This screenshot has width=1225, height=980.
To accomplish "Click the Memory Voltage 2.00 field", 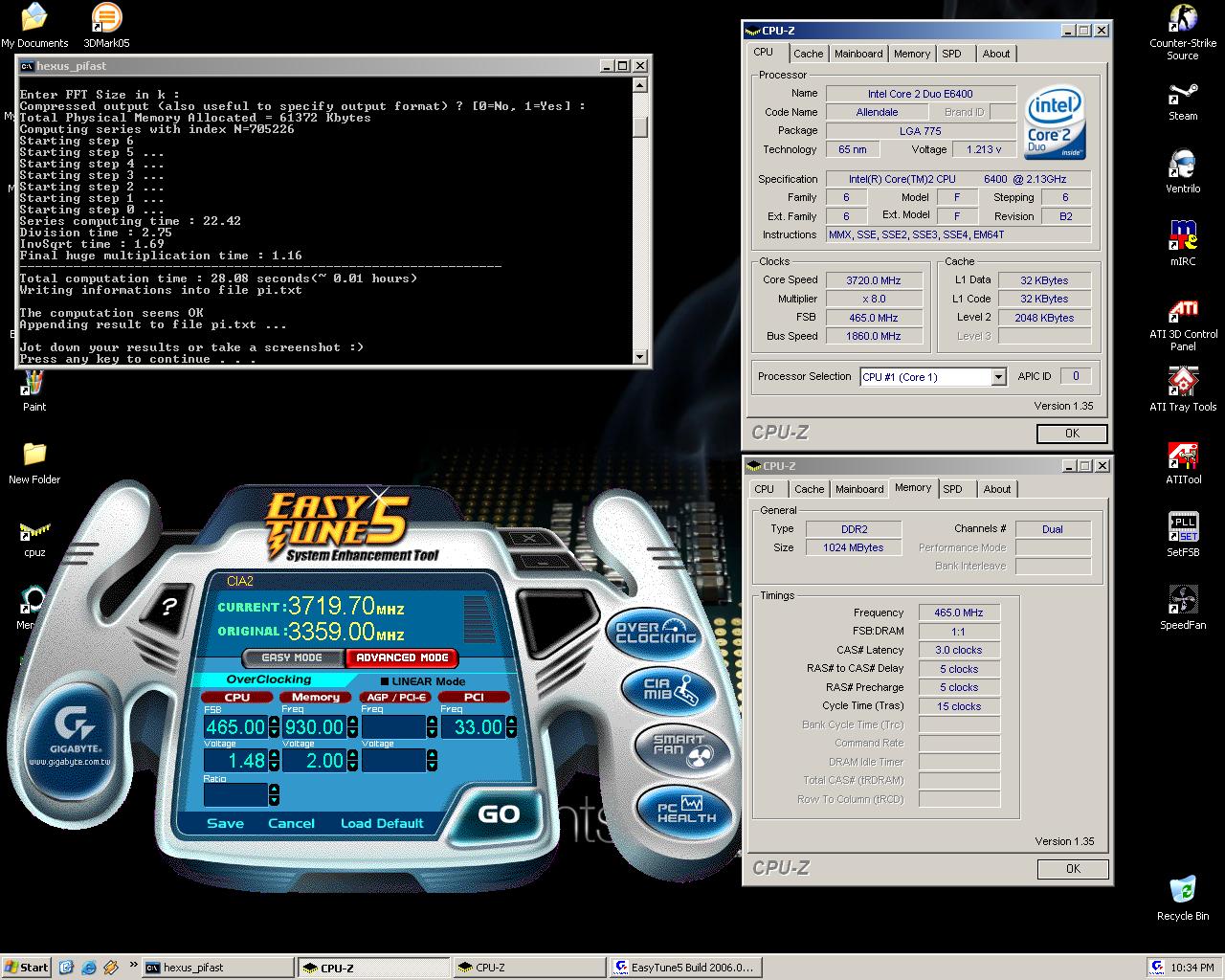I will click(x=313, y=761).
